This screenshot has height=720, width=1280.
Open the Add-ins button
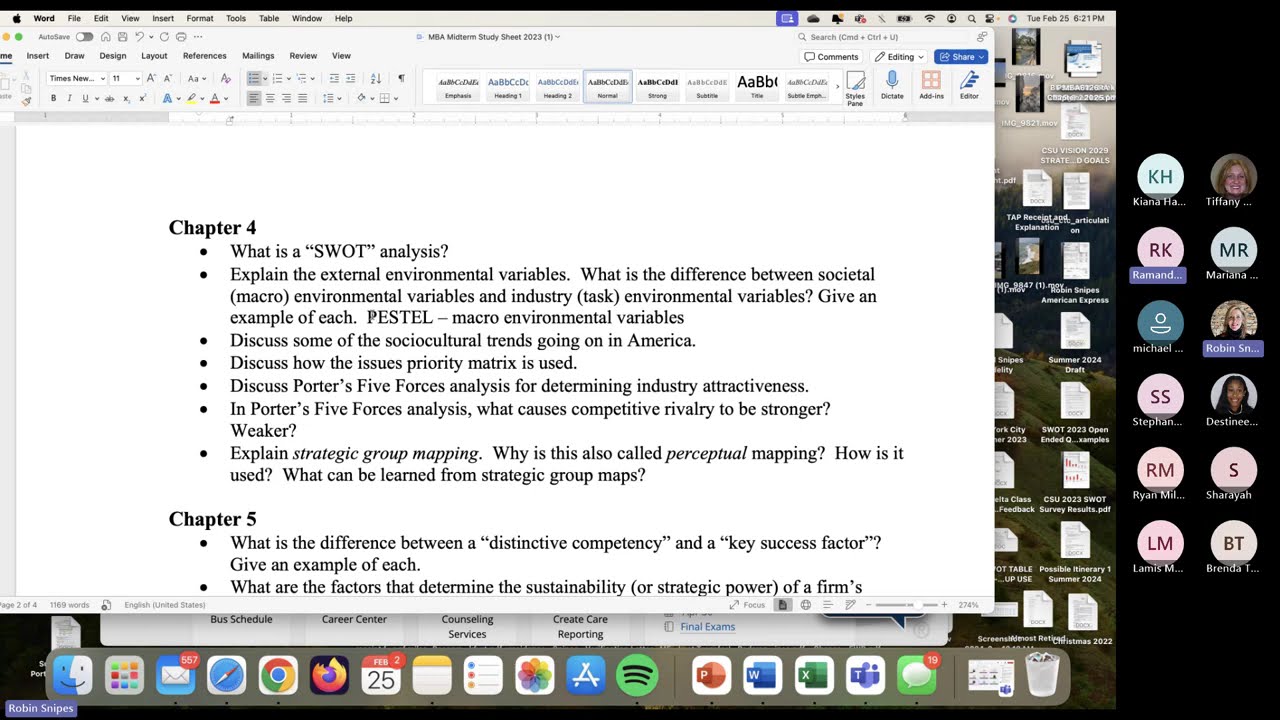[931, 86]
